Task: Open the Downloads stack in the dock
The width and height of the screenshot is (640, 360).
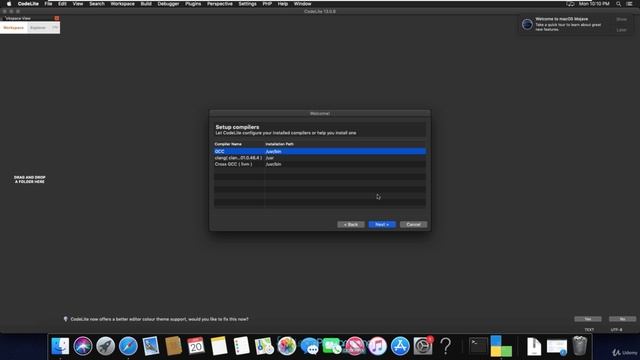Action: coord(557,346)
